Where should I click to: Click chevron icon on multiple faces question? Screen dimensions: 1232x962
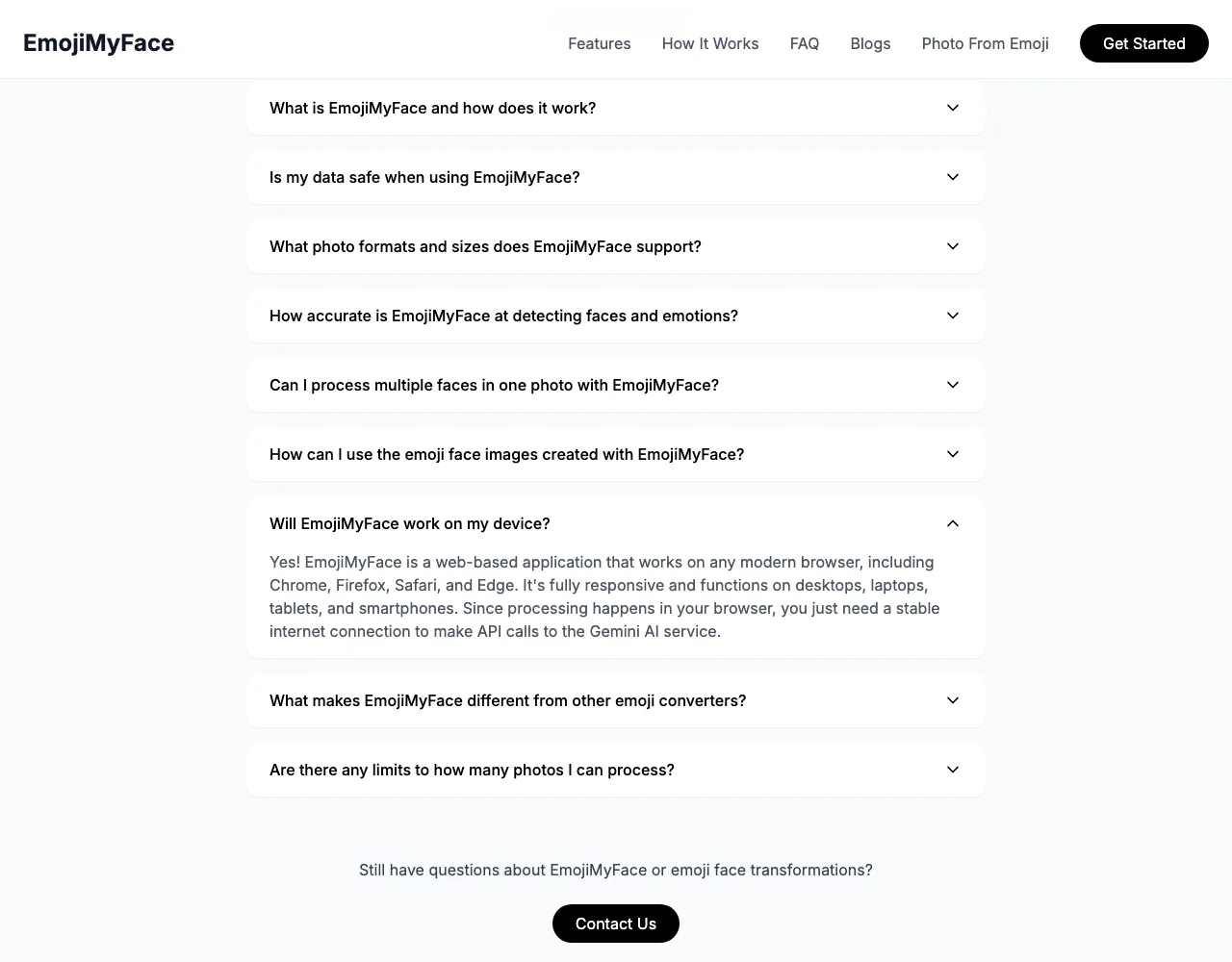click(953, 385)
